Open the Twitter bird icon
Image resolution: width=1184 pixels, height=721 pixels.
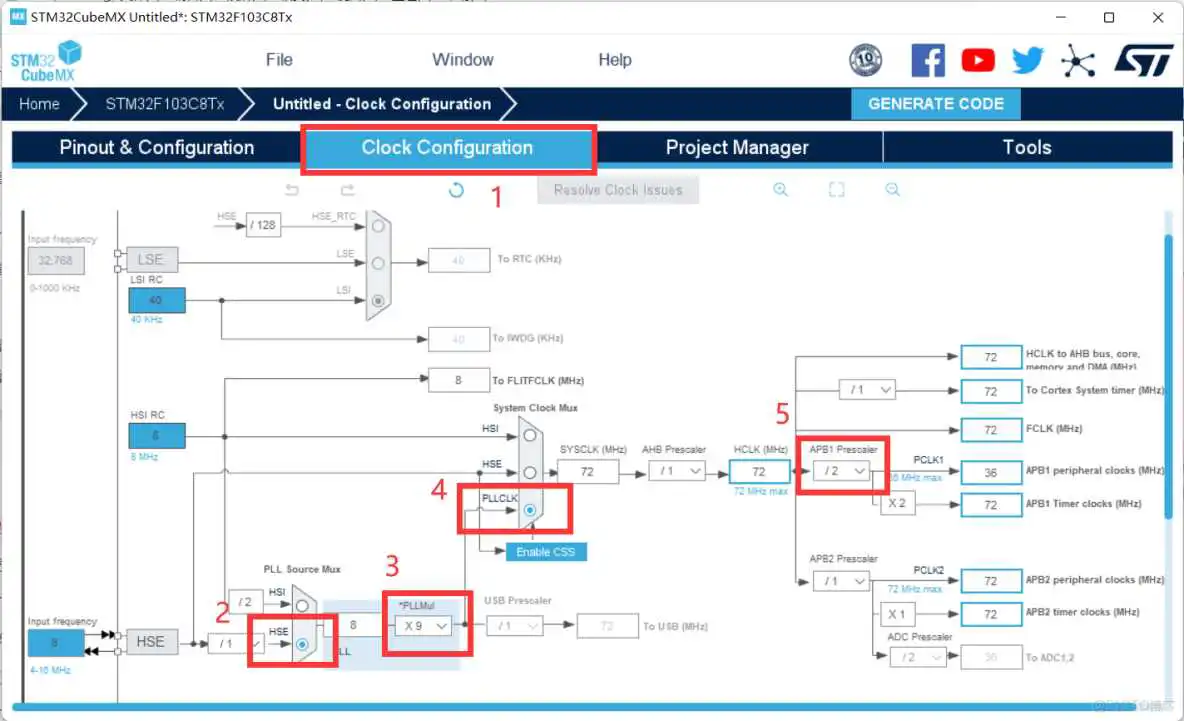click(1027, 61)
